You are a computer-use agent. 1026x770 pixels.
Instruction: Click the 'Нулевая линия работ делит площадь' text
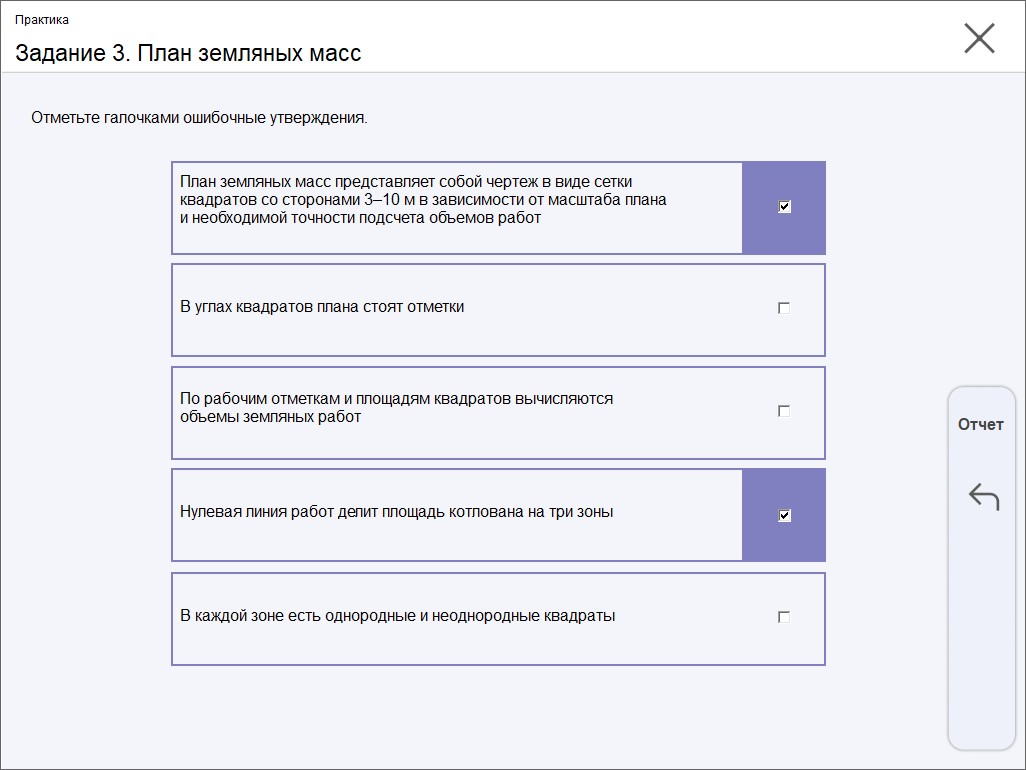(396, 512)
